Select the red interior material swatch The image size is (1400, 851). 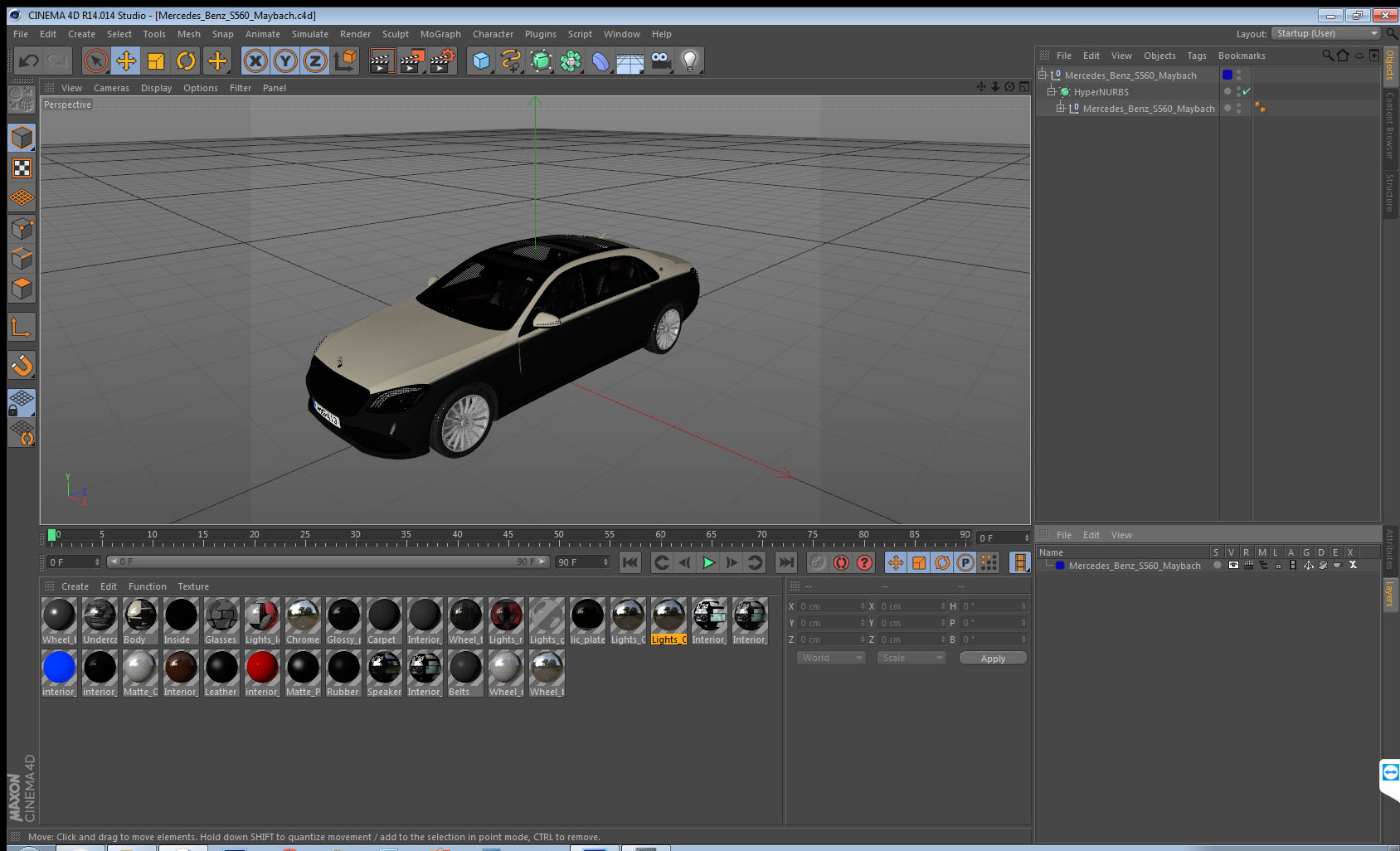pos(262,668)
